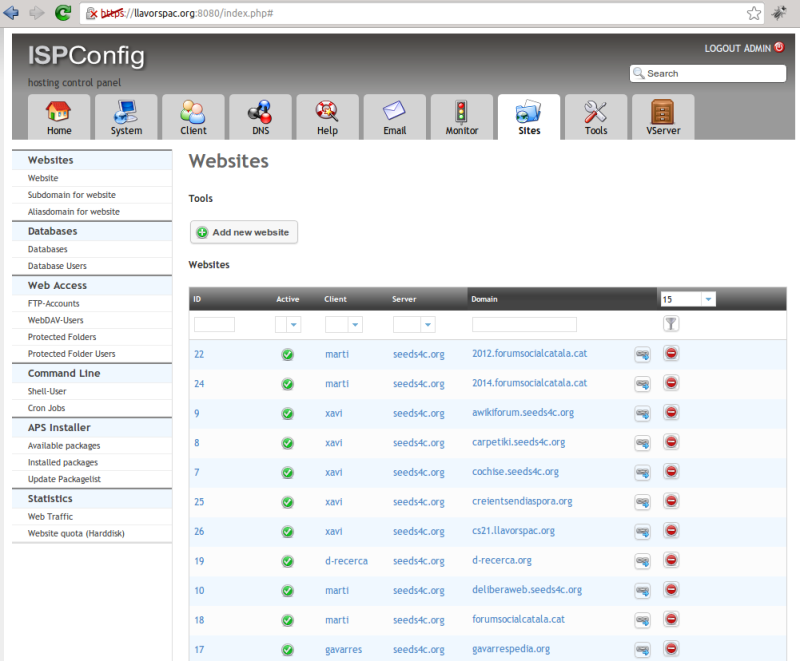Click the filter funnel icon in table header
The height and width of the screenshot is (661, 800).
click(671, 324)
